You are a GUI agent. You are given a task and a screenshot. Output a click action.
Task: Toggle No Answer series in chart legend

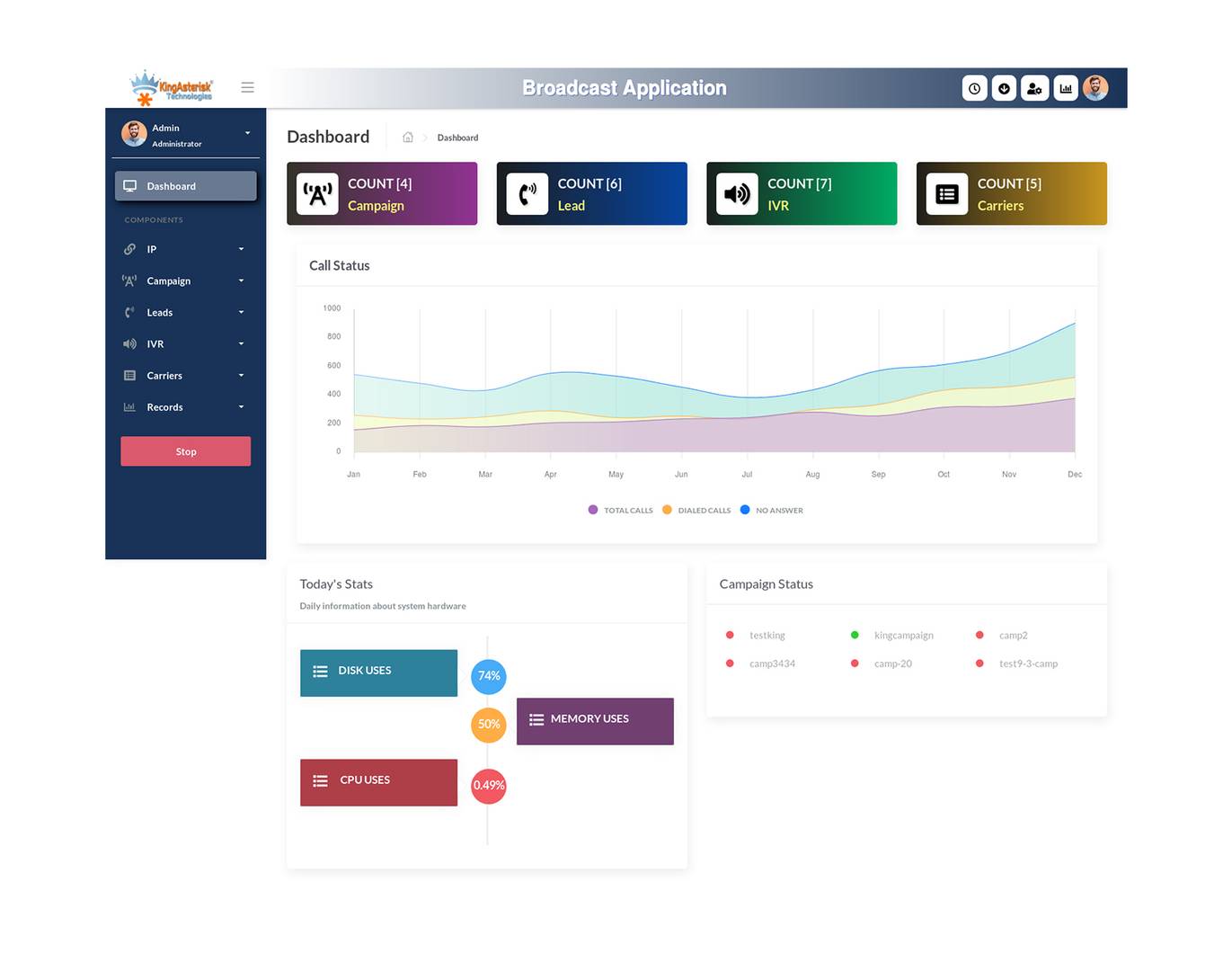click(772, 510)
